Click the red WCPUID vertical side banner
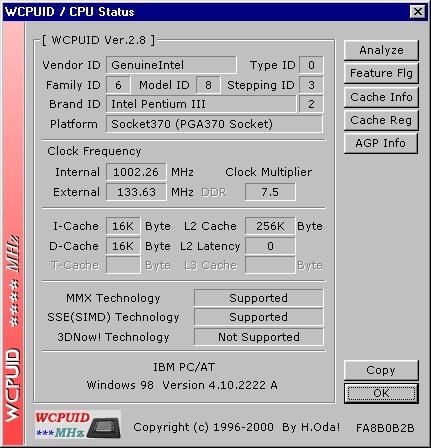The image size is (431, 448). pyautogui.click(x=13, y=234)
